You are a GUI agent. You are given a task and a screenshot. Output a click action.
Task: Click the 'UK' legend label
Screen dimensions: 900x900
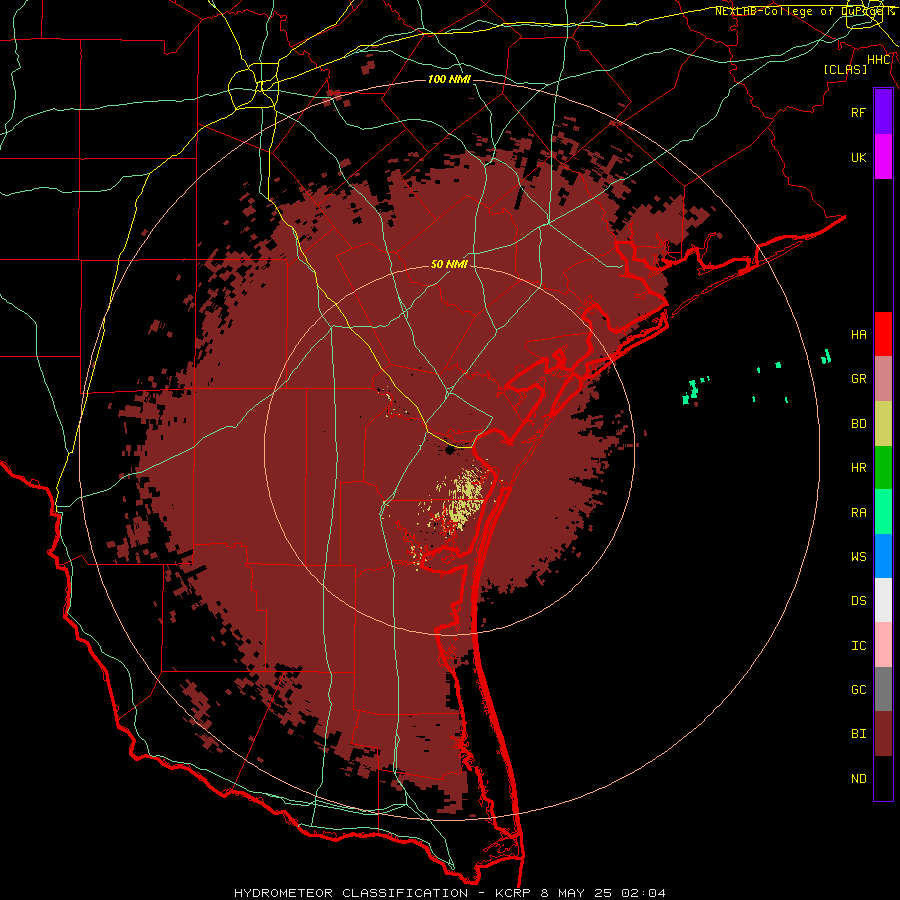pyautogui.click(x=859, y=157)
